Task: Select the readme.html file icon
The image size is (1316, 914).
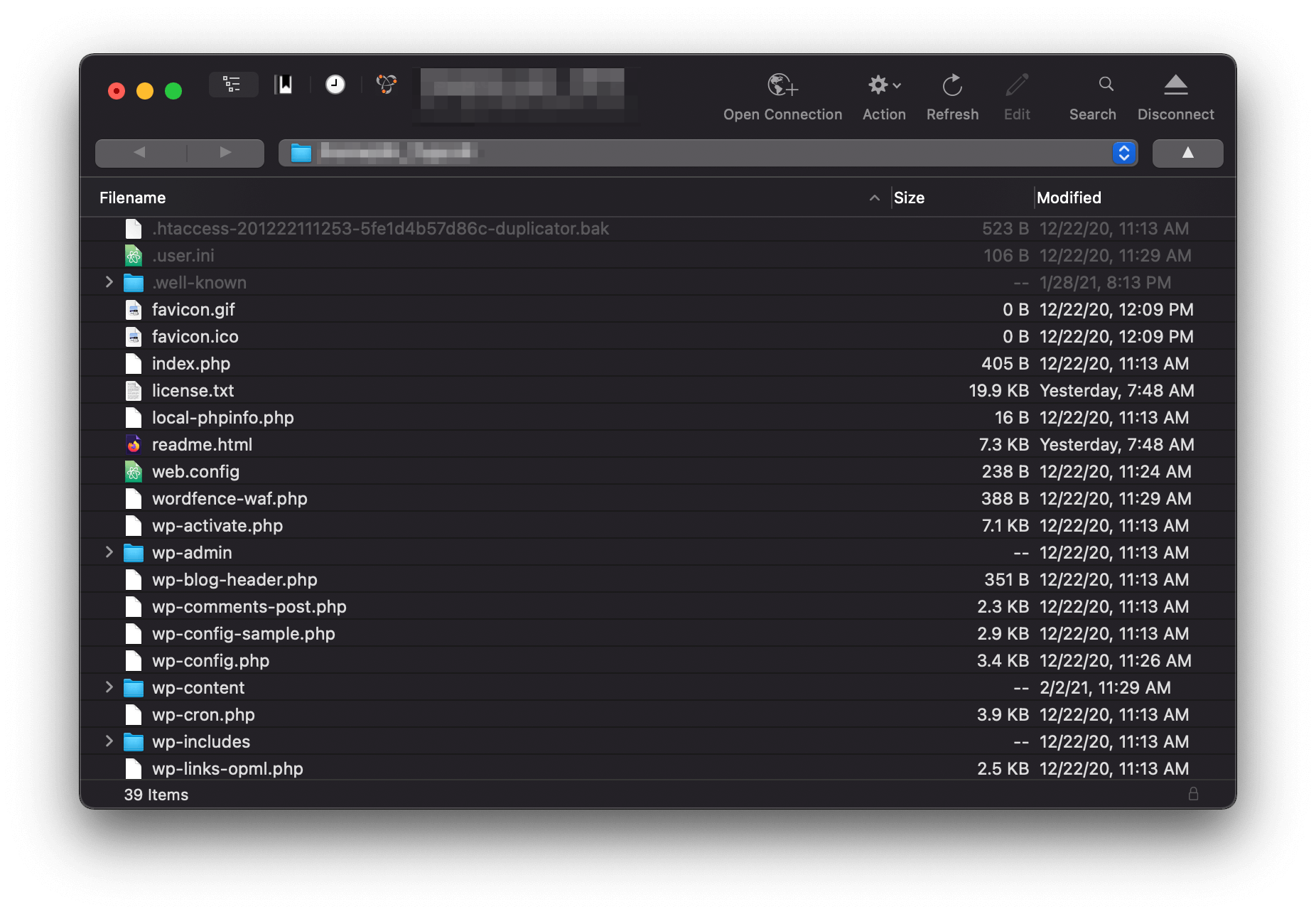Action: point(134,444)
